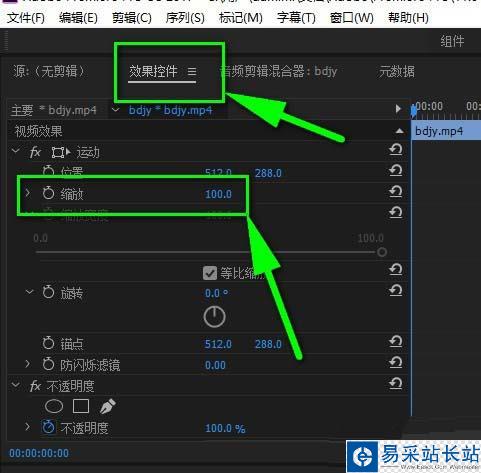The height and width of the screenshot is (473, 481).
Task: Collapse the 视频效果 section arrow
Action: point(399,131)
